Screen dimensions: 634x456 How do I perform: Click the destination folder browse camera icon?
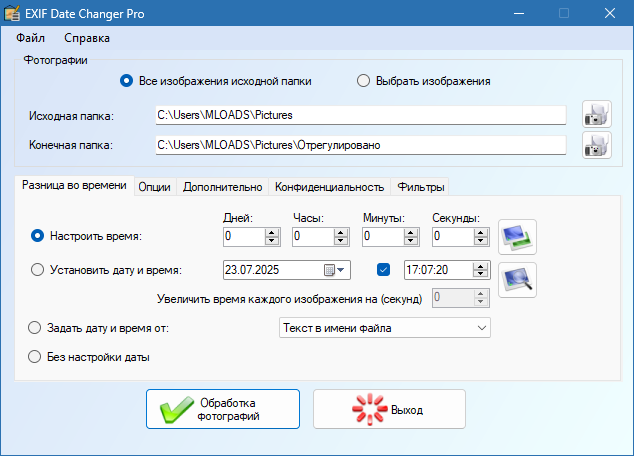[596, 145]
